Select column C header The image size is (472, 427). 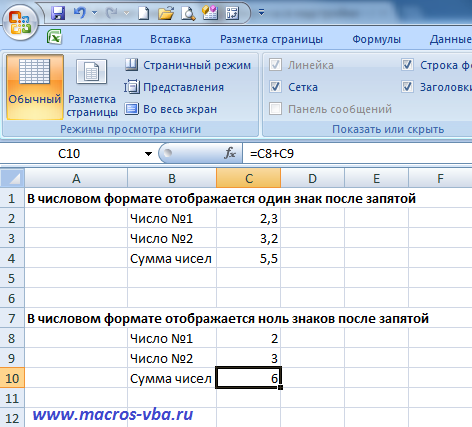click(249, 179)
